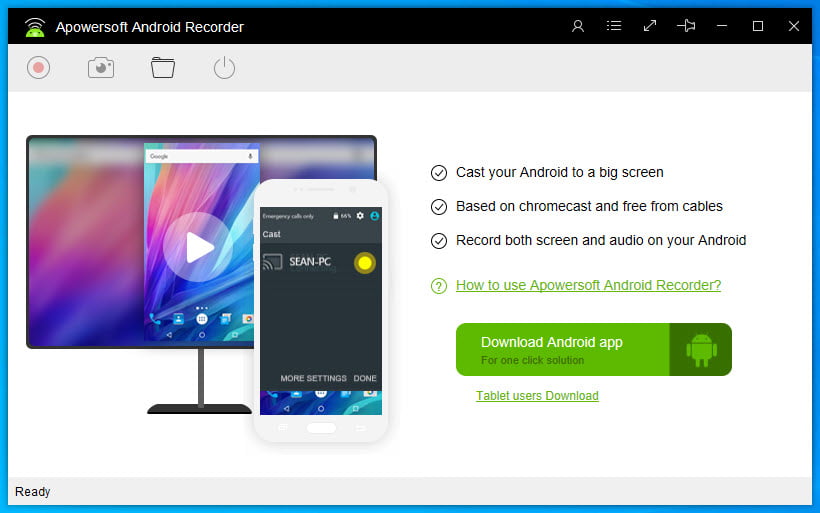Click the power disconnect icon
This screenshot has height=513, width=820.
(224, 68)
